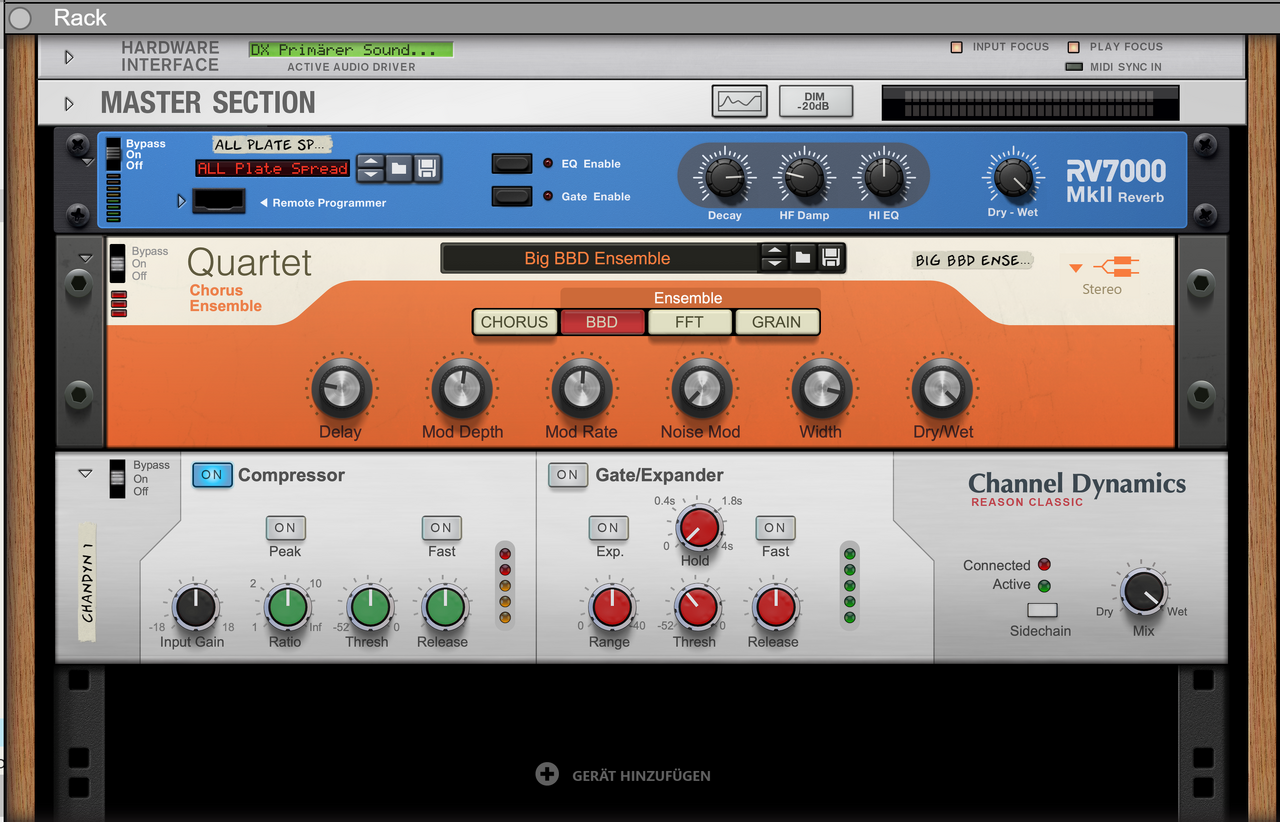Enable the Gate/Expander ON switch
Viewport: 1280px width, 822px height.
coord(567,475)
